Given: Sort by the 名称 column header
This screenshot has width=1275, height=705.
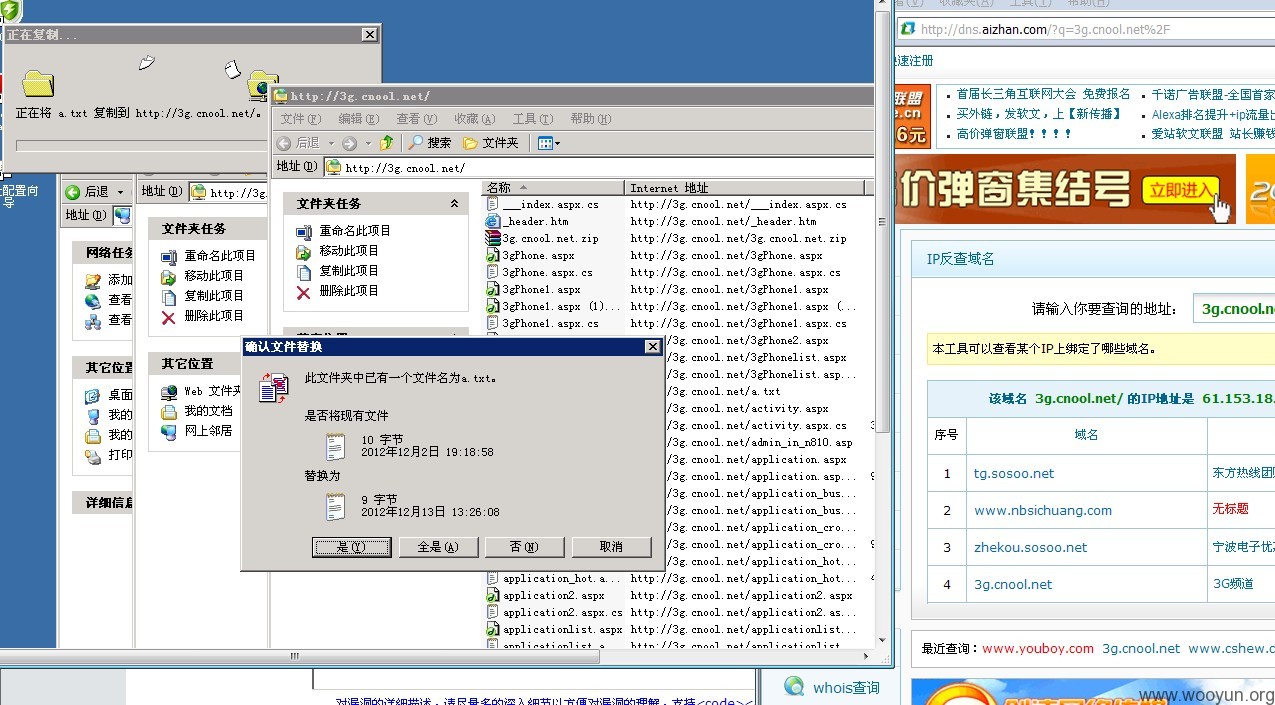Looking at the screenshot, I should pyautogui.click(x=553, y=188).
